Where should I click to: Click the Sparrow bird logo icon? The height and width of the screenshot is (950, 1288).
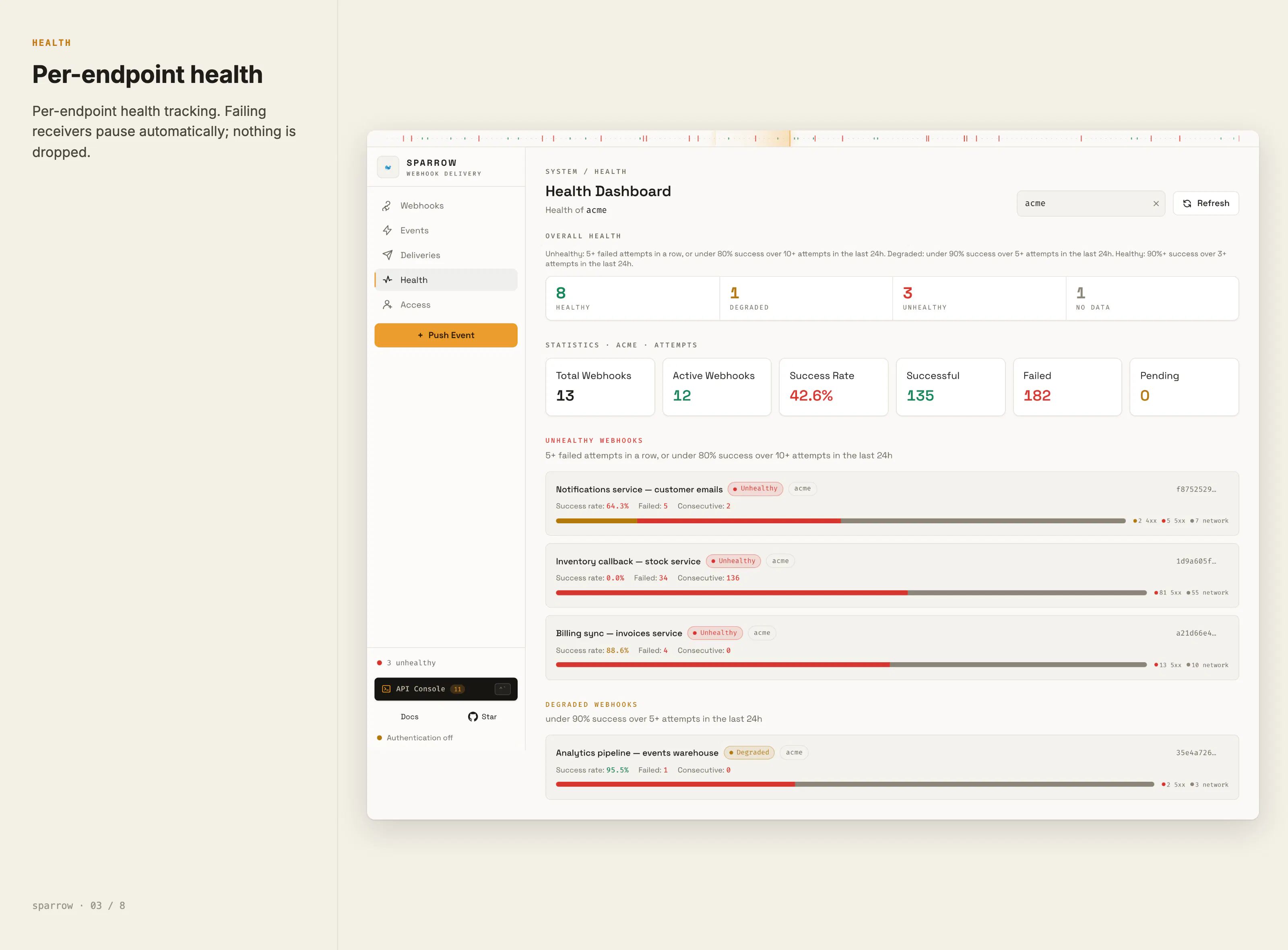(388, 167)
